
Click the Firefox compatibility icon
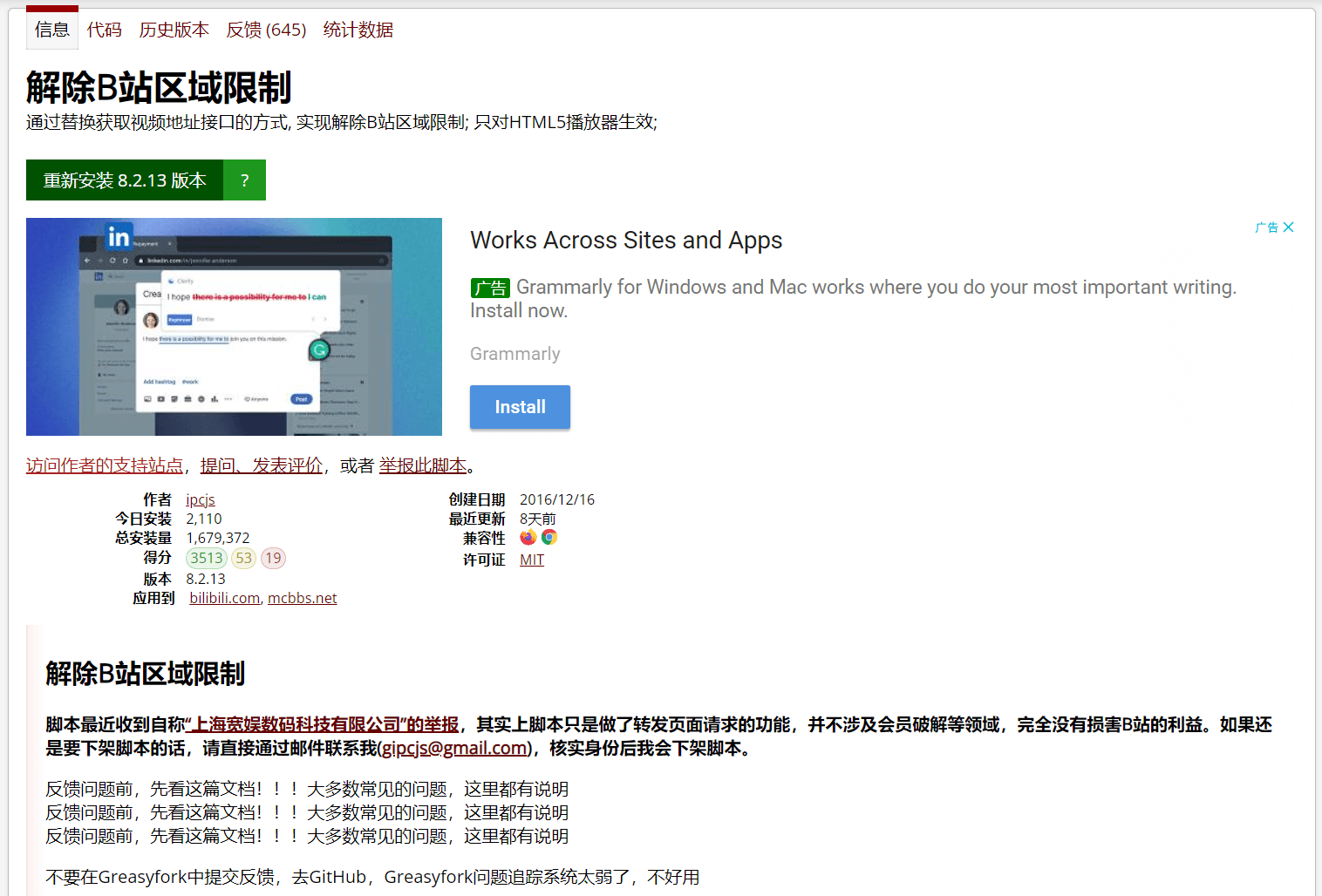coord(528,537)
